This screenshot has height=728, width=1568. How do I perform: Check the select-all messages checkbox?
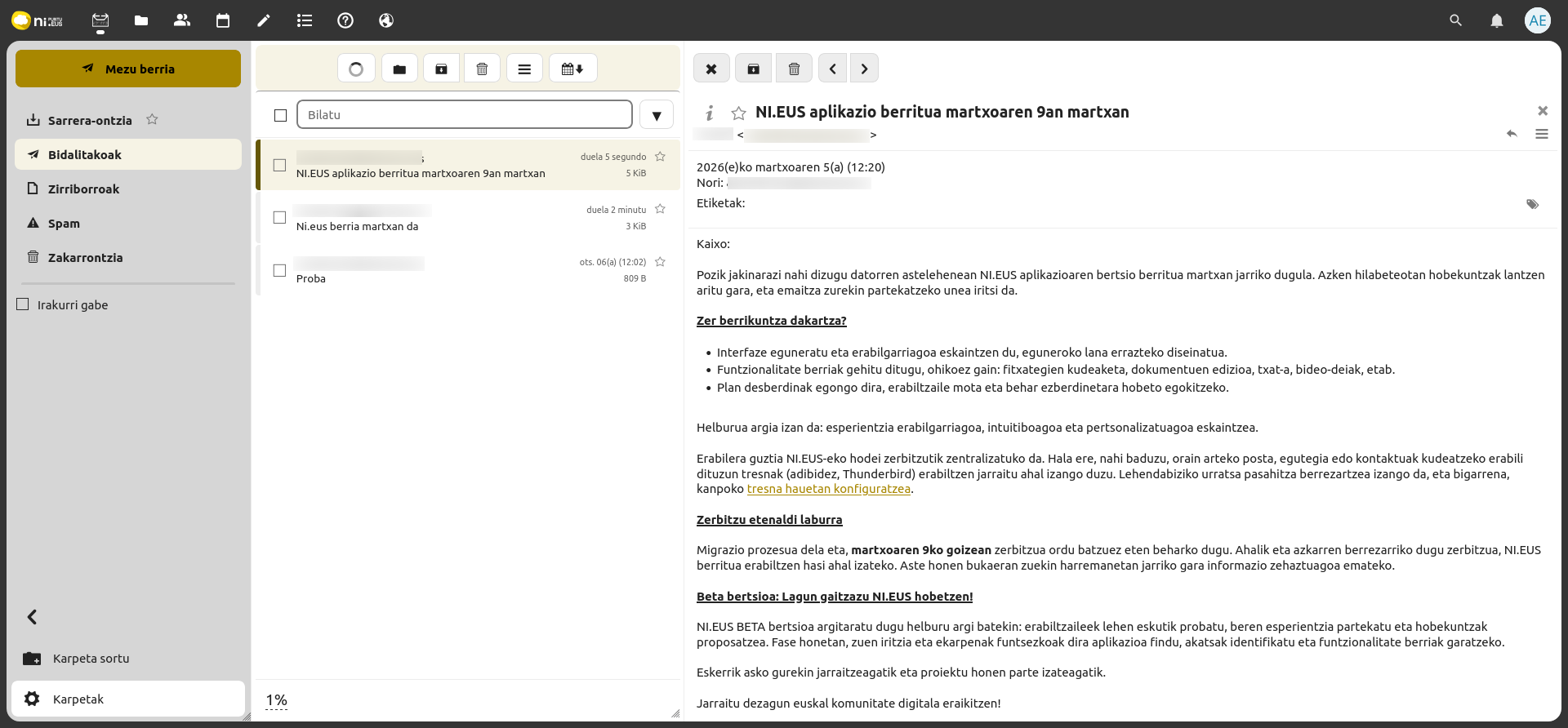280,115
